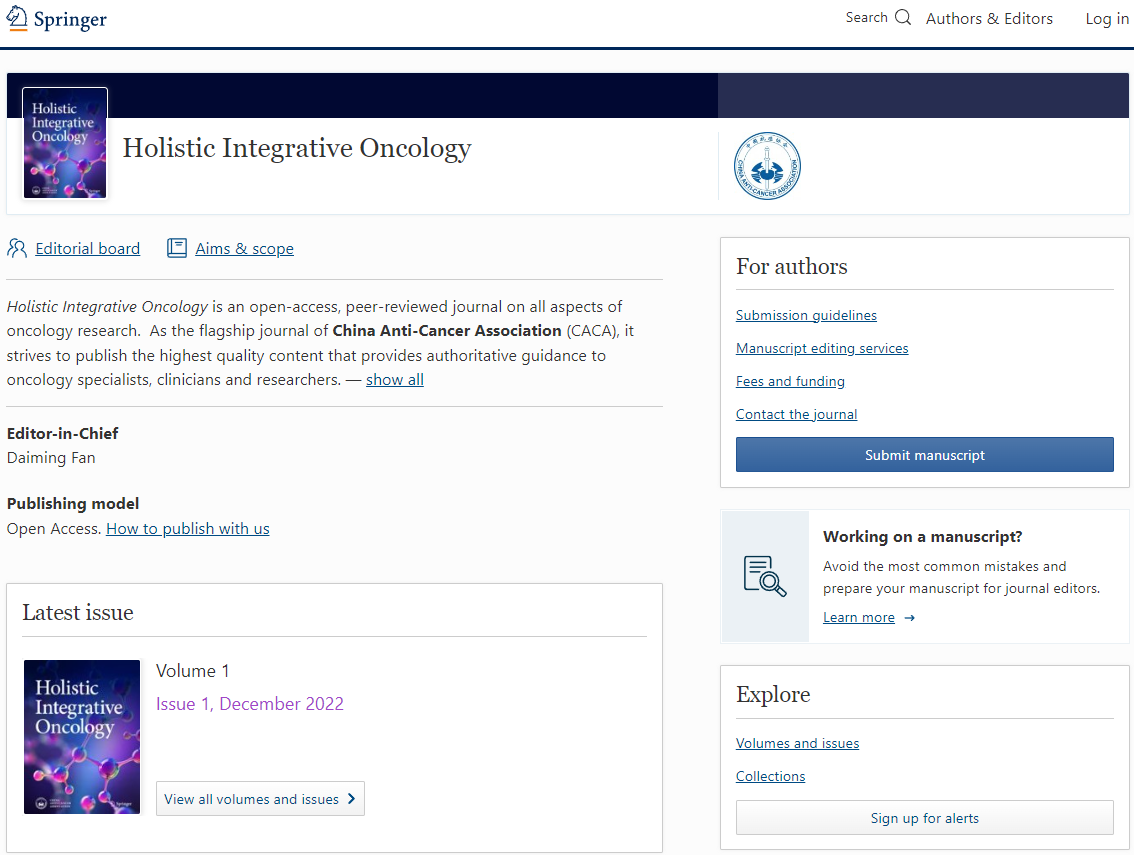This screenshot has width=1134, height=855.
Task: Visit Manuscript editing services link
Action: pos(822,348)
